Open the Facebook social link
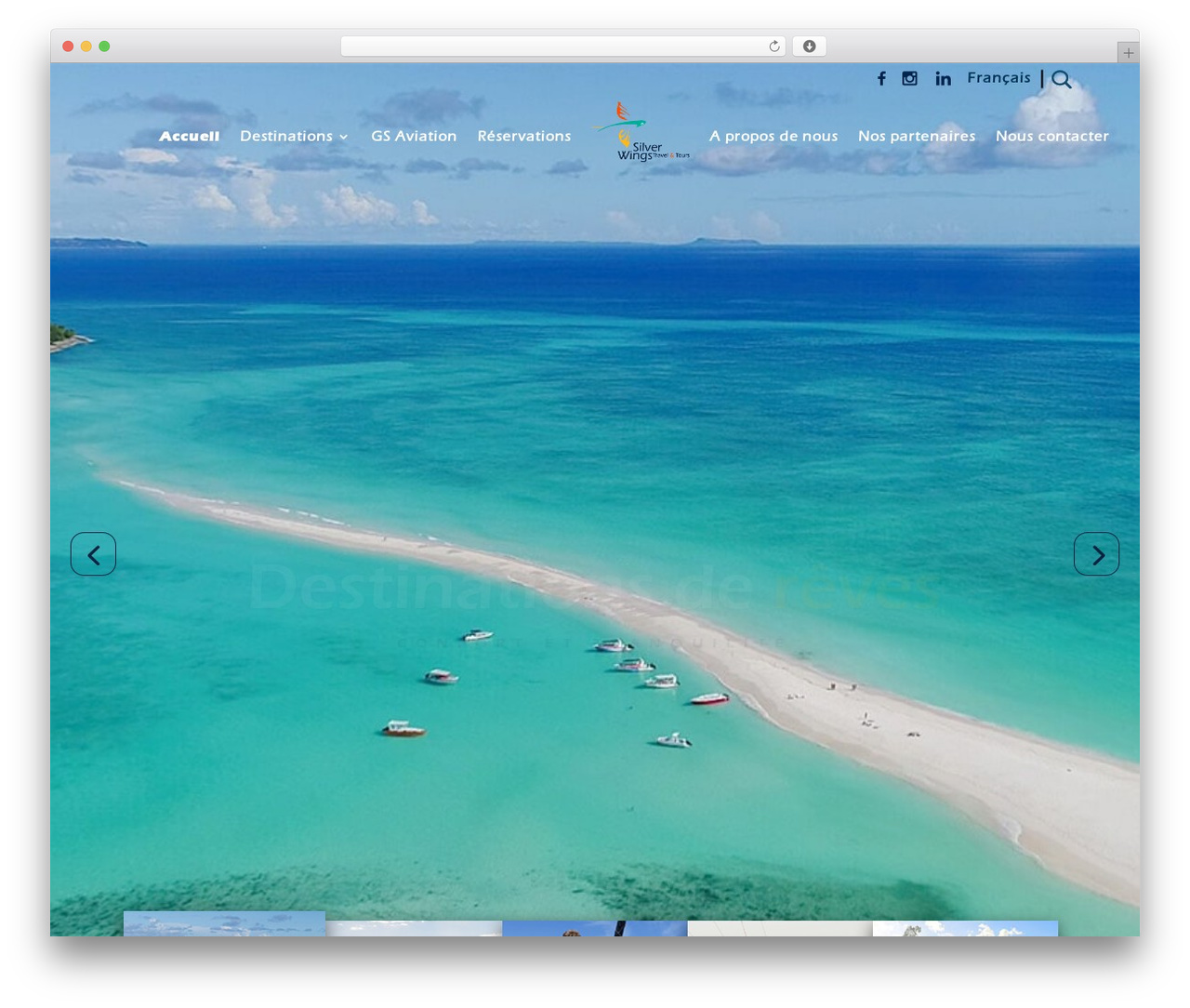This screenshot has width=1190, height=1008. (x=881, y=79)
